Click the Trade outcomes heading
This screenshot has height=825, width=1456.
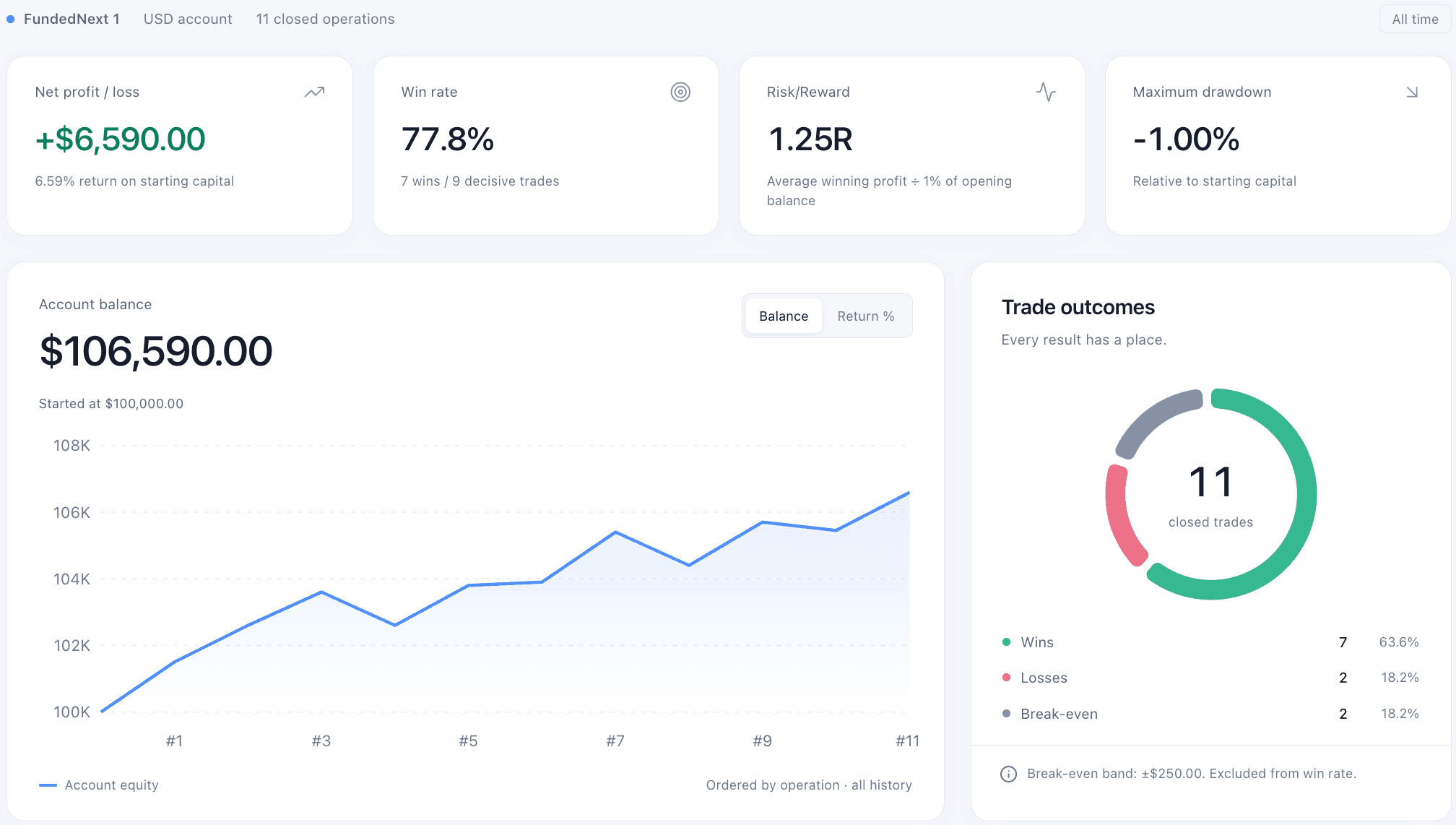(x=1078, y=308)
